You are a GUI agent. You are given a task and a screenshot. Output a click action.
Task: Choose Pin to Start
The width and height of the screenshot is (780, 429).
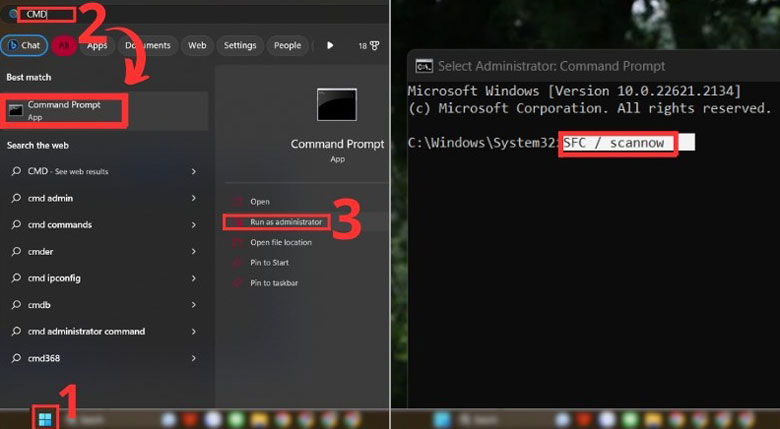pos(269,263)
